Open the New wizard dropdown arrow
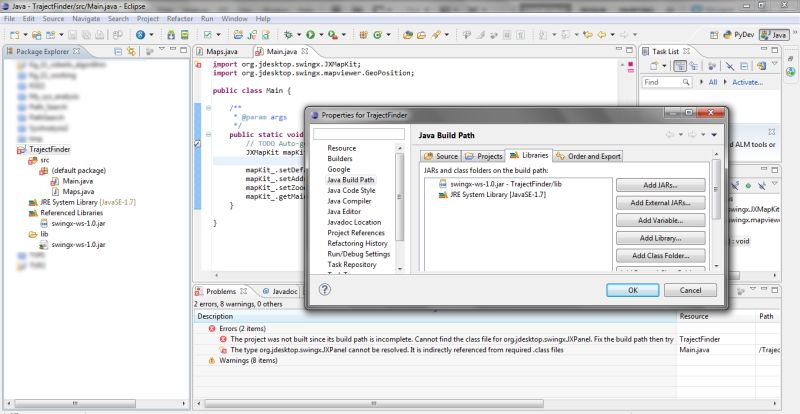The image size is (800, 414). coord(25,35)
